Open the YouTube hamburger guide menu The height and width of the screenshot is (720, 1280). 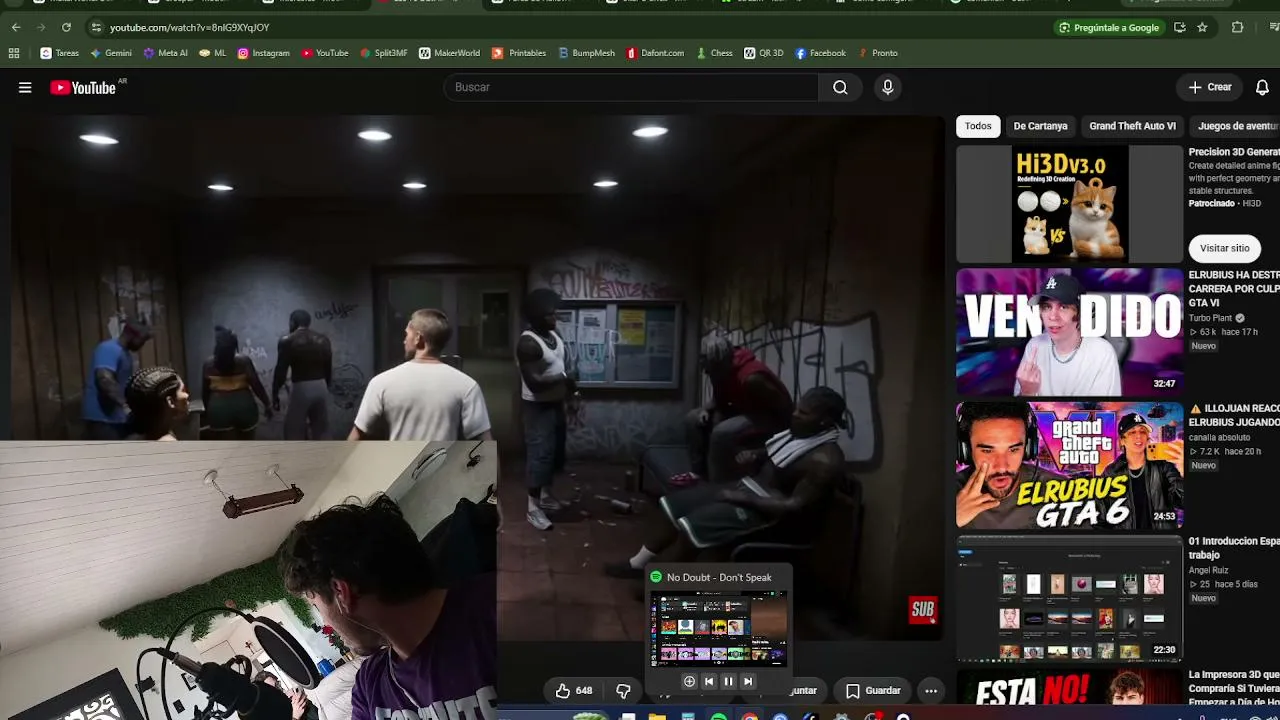[25, 88]
